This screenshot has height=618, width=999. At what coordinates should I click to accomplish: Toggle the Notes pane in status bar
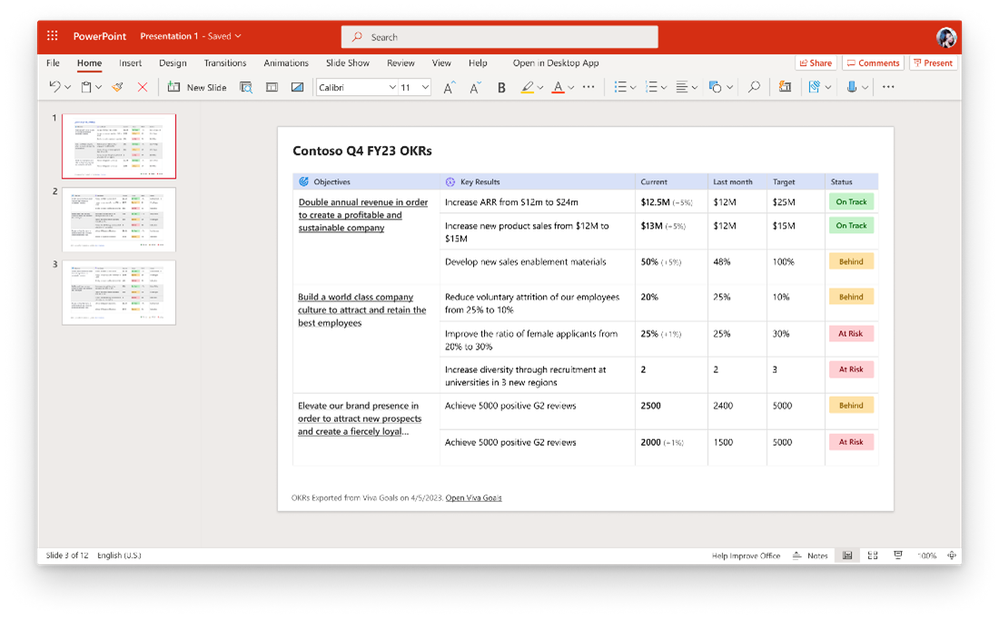point(810,556)
